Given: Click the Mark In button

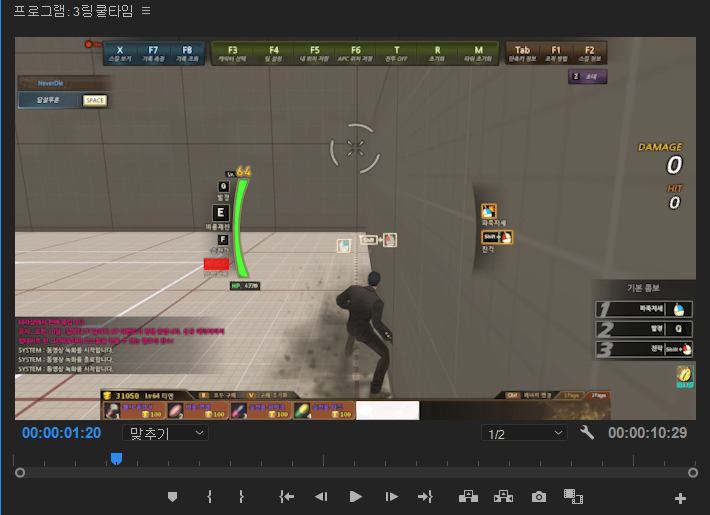Looking at the screenshot, I should [x=209, y=497].
